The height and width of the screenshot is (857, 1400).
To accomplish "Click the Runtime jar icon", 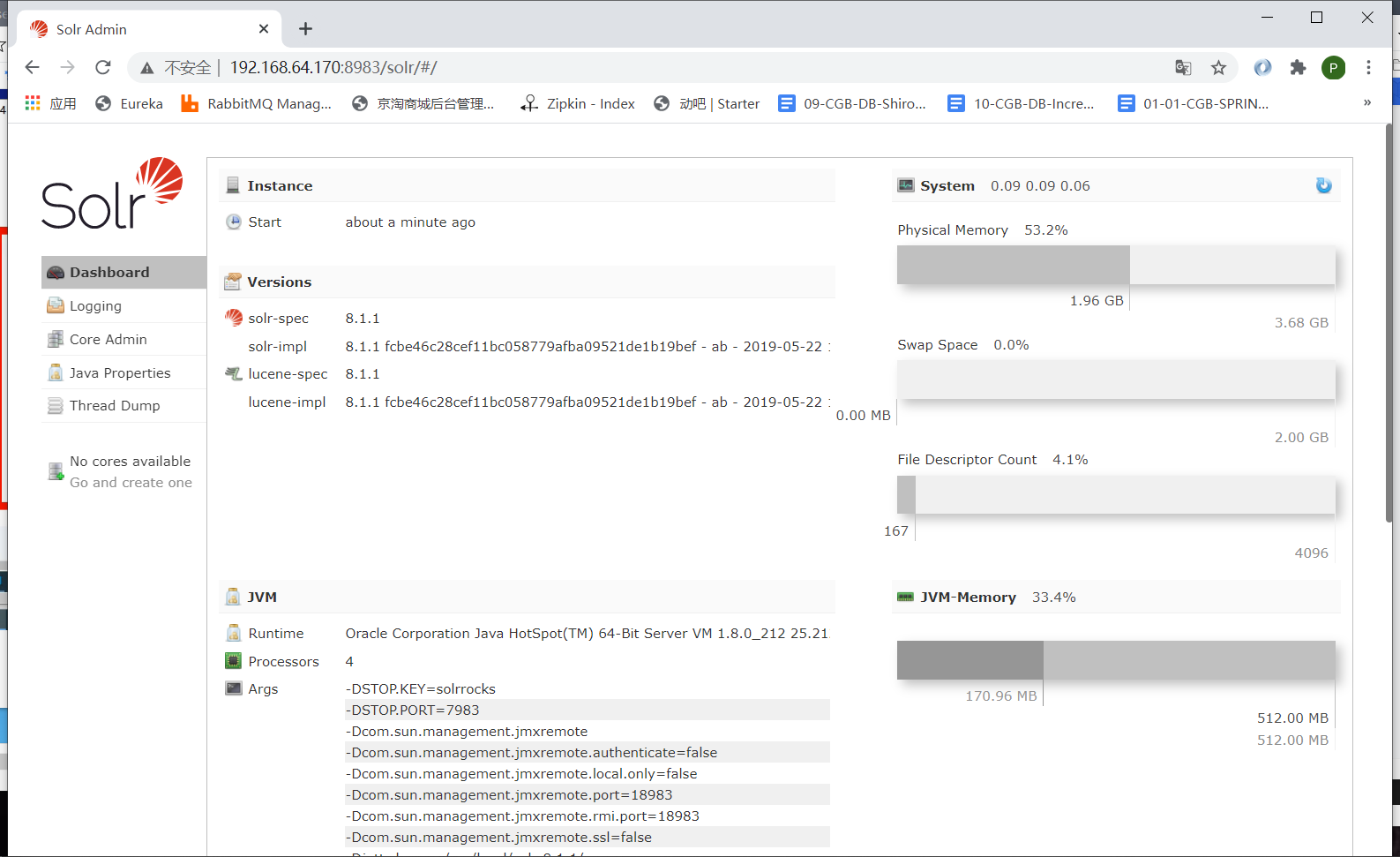I will point(234,633).
